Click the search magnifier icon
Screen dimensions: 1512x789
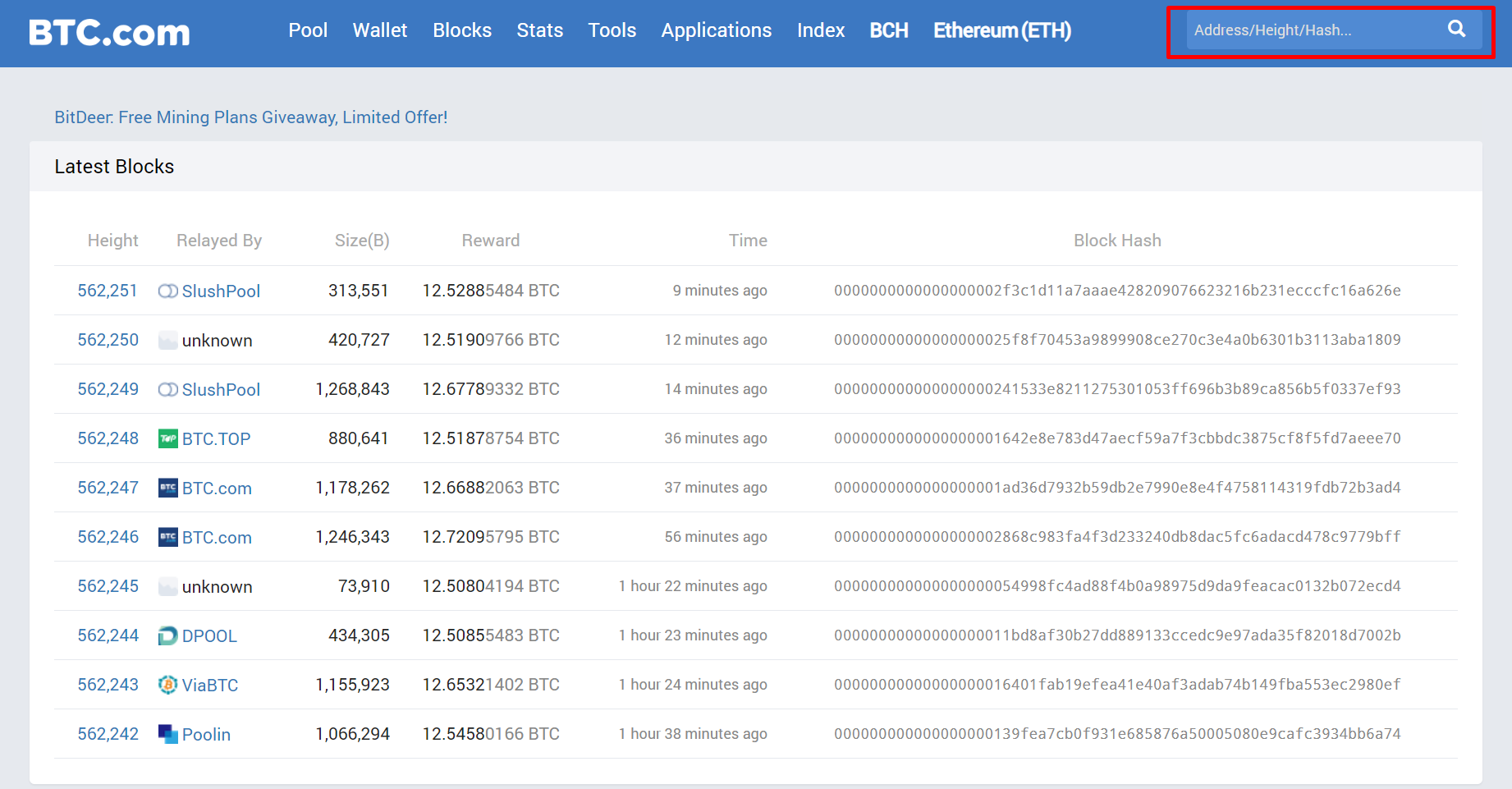(x=1456, y=30)
